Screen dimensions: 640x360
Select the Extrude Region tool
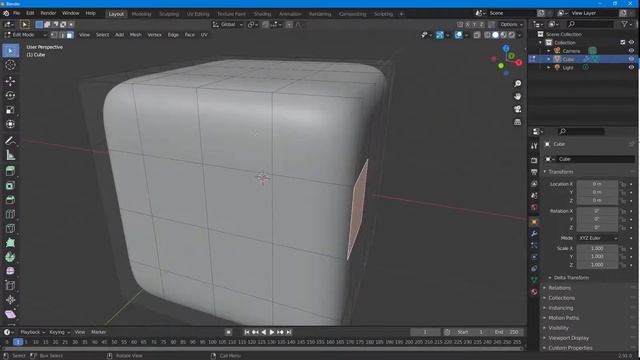tap(10, 171)
